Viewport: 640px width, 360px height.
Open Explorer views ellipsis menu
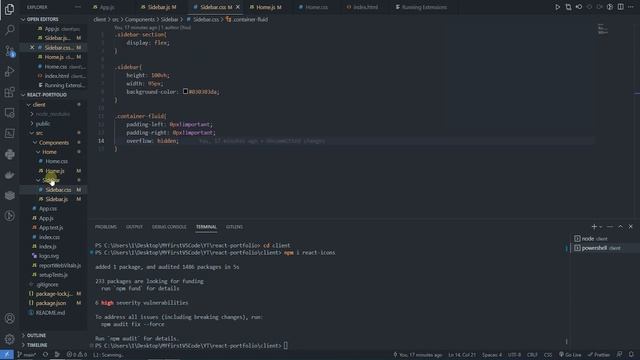pos(78,7)
